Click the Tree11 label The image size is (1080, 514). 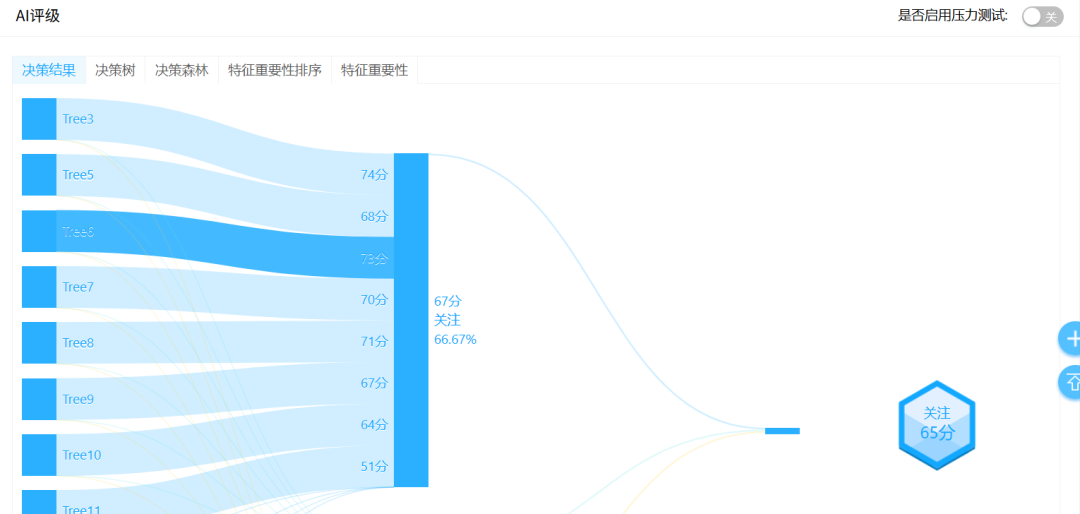pyautogui.click(x=81, y=509)
